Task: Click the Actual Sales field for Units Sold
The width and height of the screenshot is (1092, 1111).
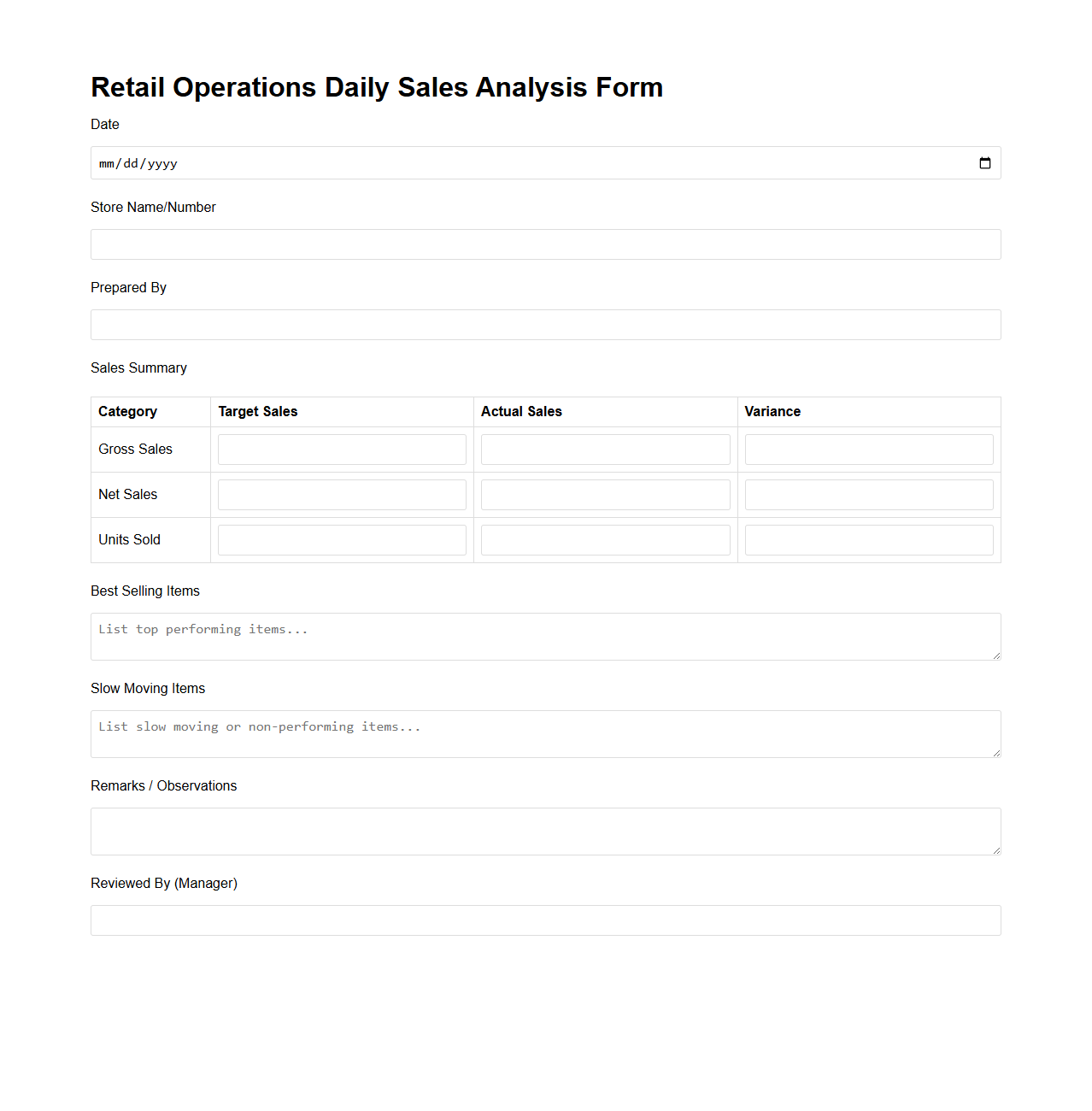Action: pos(605,539)
